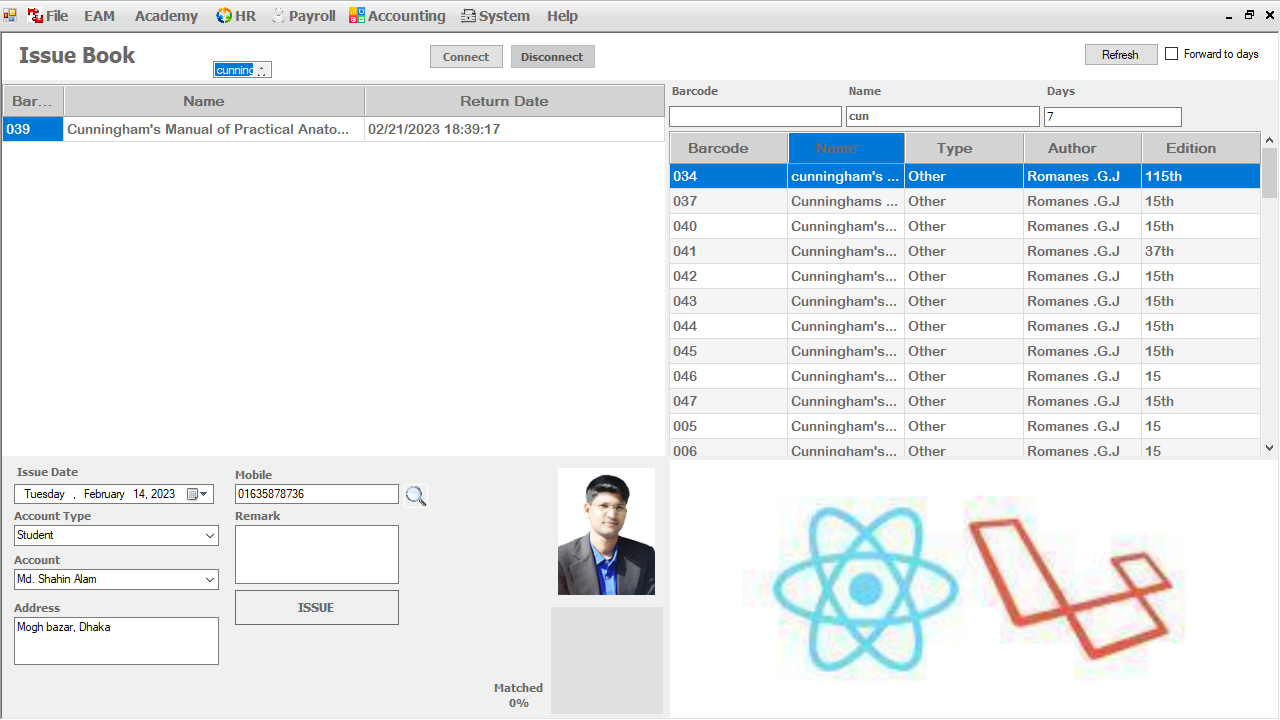Open the System menu
Viewport: 1280px width, 720px height.
point(495,16)
